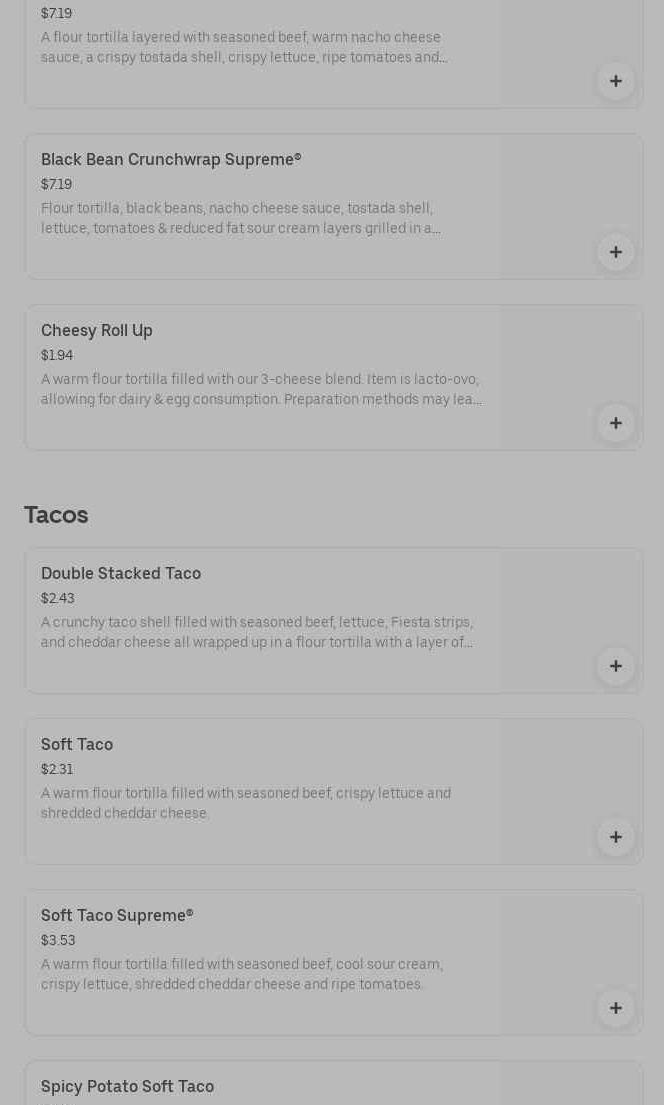Click the $1.94 price of Cheesy Roll Up
Screen dimensions: 664x1105
[x=57, y=356]
